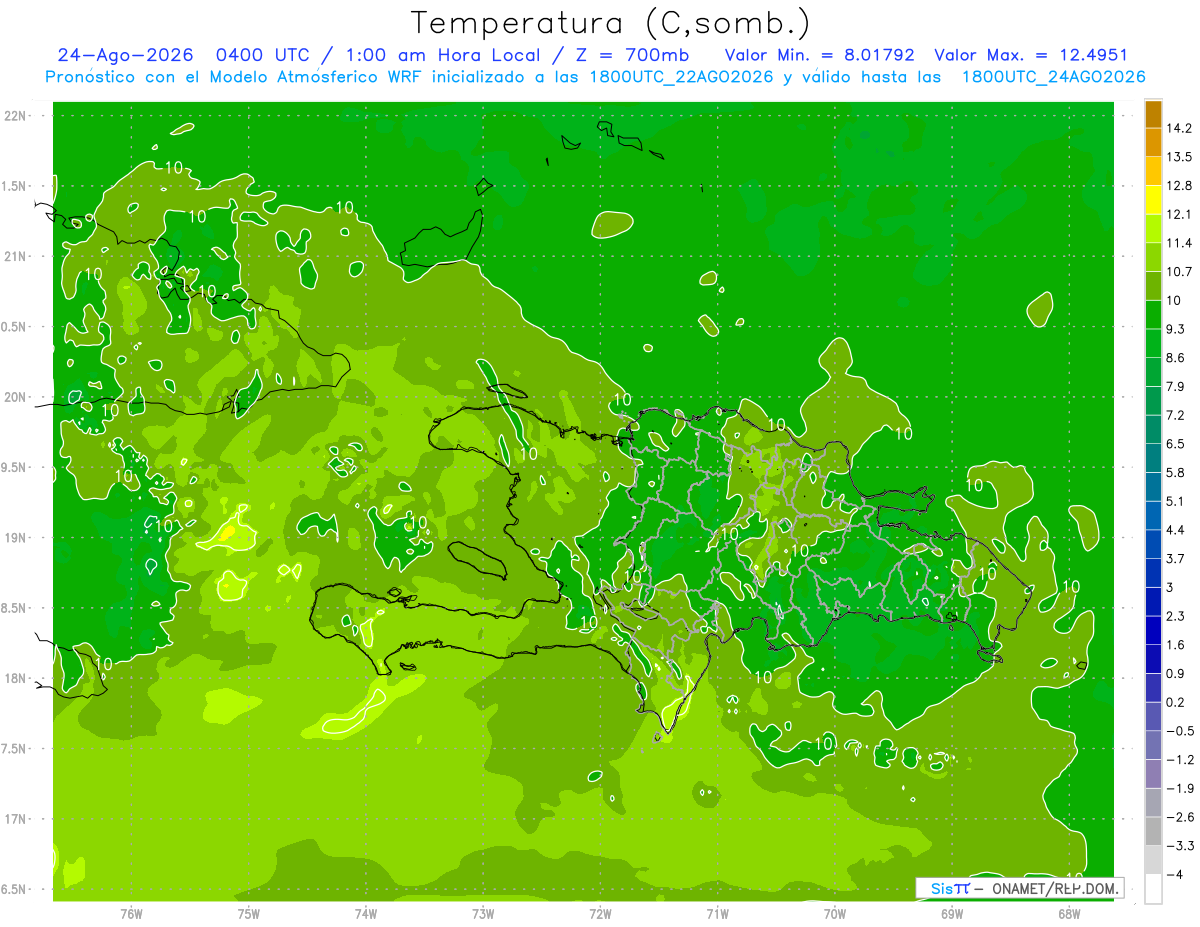Viewport: 1200px width, 927px height.
Task: Click the "8.6" colorbar value
Action: 1176,357
